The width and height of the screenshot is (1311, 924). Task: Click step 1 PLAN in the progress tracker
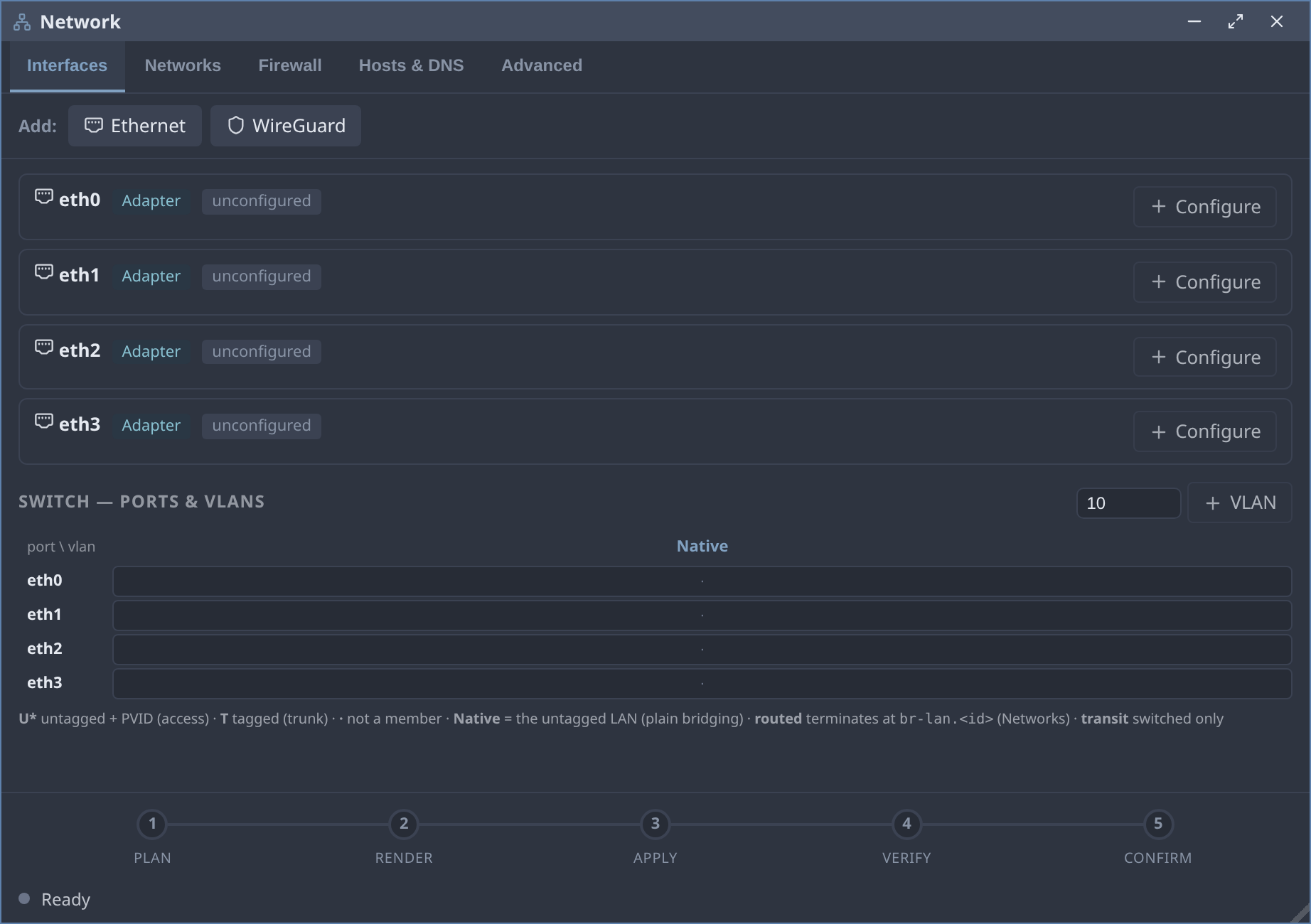click(x=152, y=824)
